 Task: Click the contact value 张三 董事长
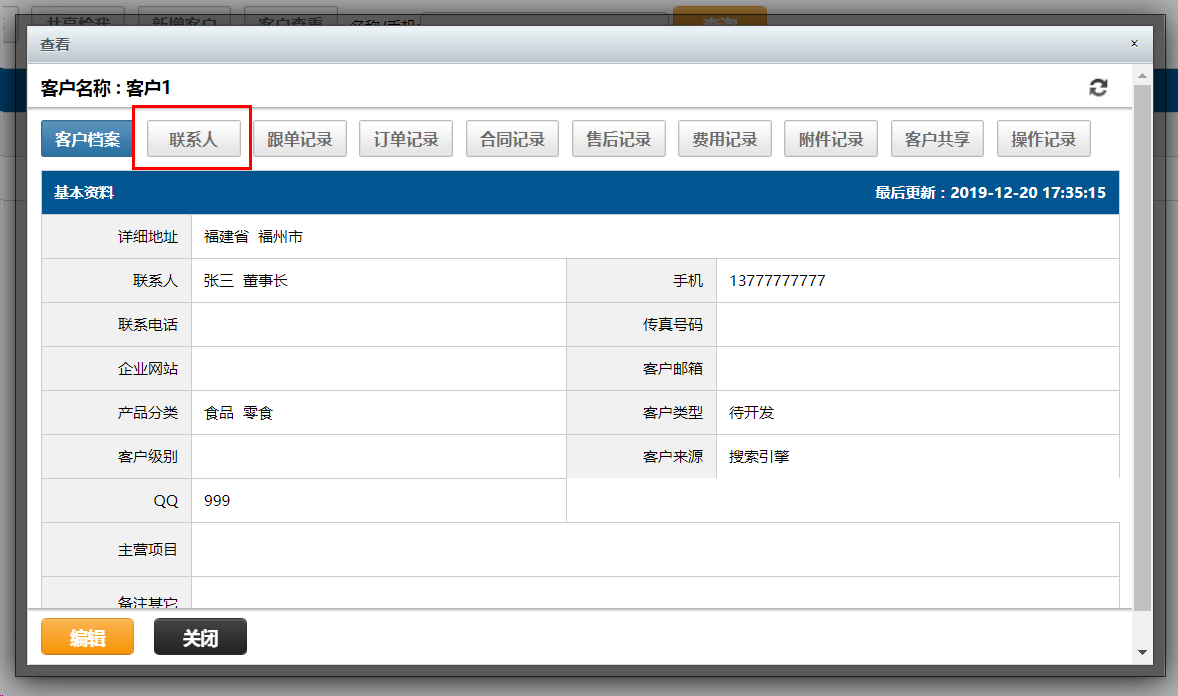coord(246,280)
